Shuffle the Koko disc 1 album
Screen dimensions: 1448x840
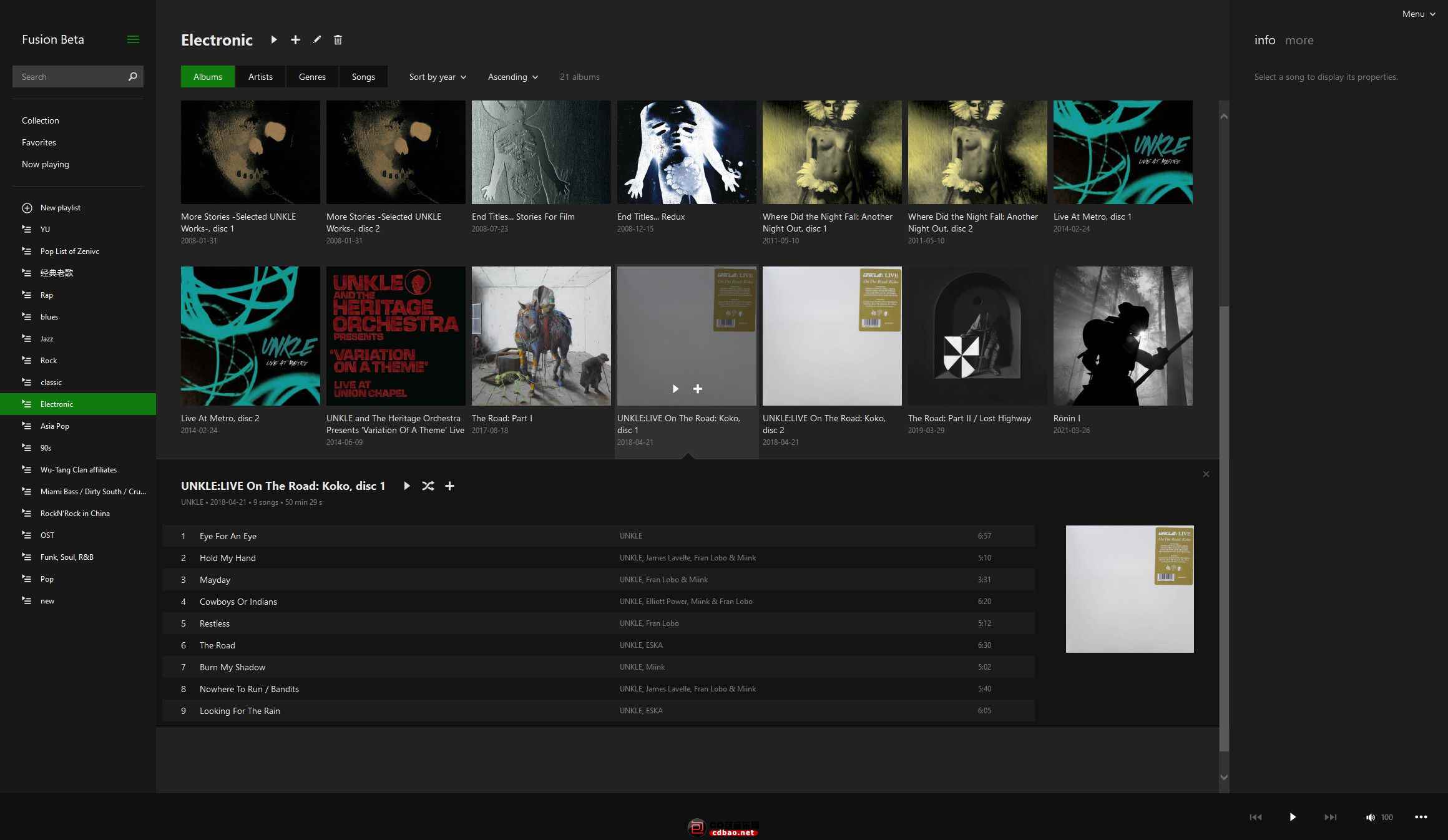coord(428,486)
